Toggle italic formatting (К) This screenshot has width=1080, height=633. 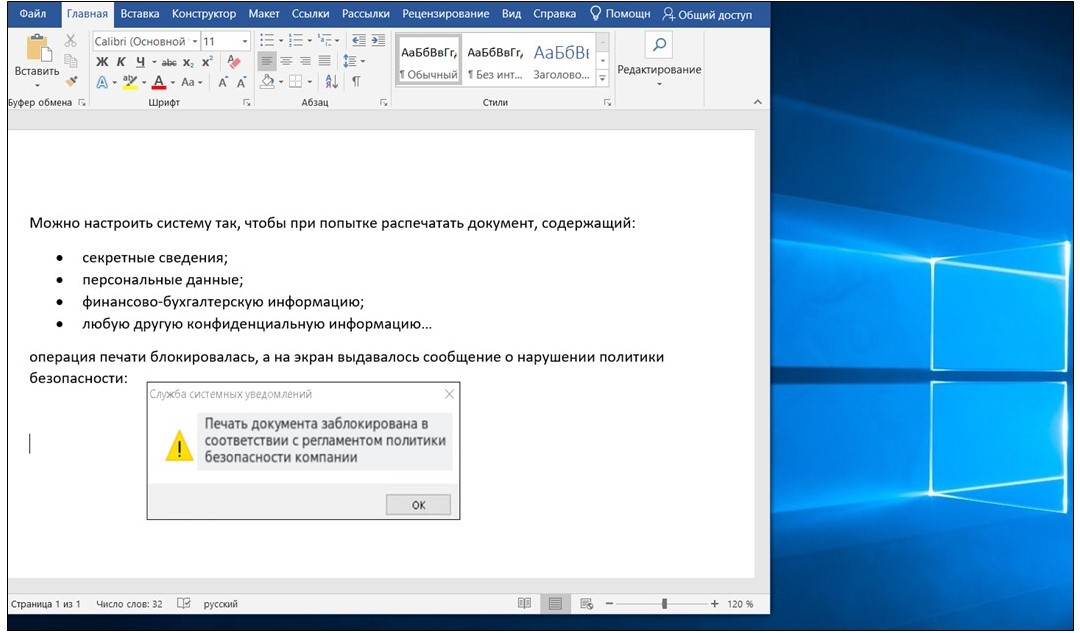click(121, 62)
